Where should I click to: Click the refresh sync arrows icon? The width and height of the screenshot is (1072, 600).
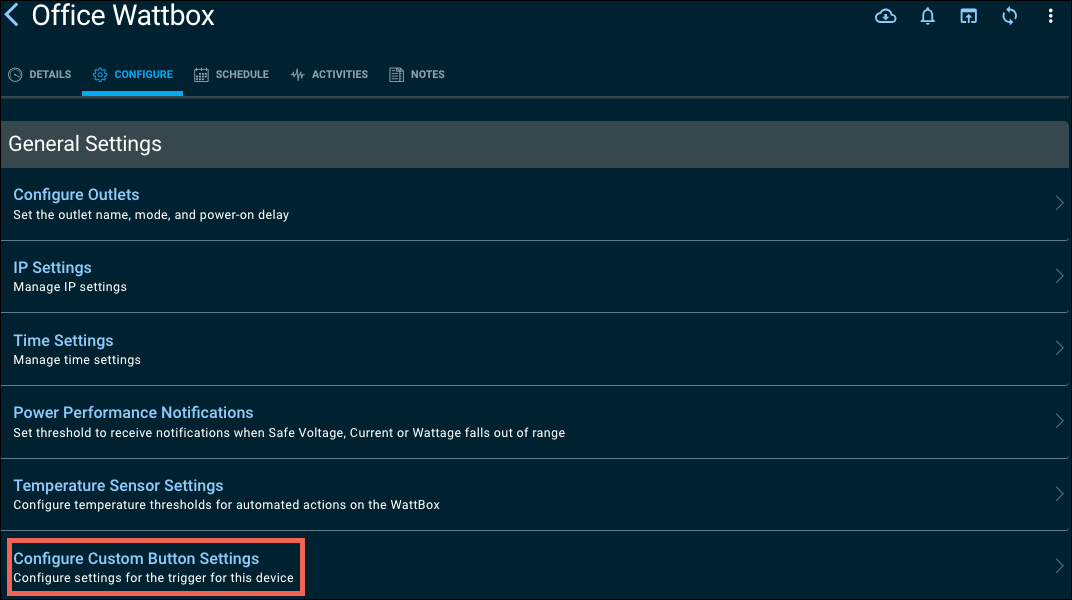point(1009,16)
